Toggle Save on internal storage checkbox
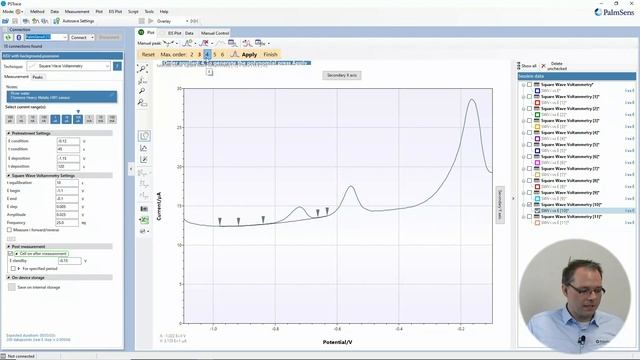 click(x=12, y=287)
